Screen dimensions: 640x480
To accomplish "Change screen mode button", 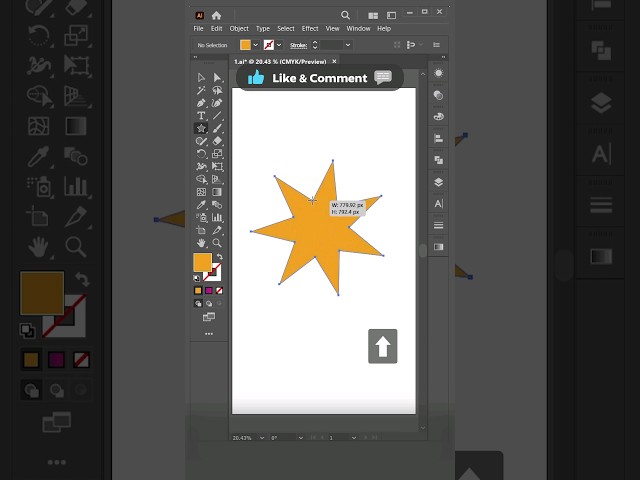I will pos(209,317).
